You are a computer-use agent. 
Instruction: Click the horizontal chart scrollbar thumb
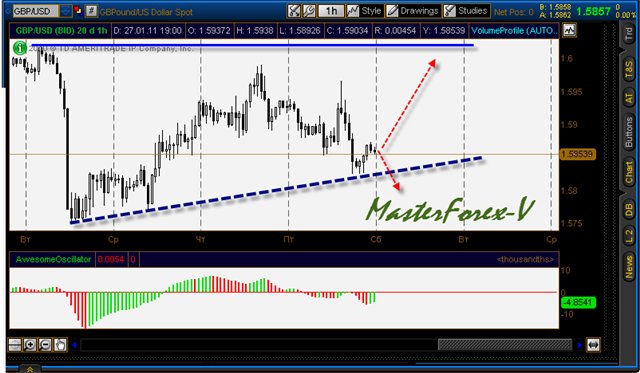(505, 345)
